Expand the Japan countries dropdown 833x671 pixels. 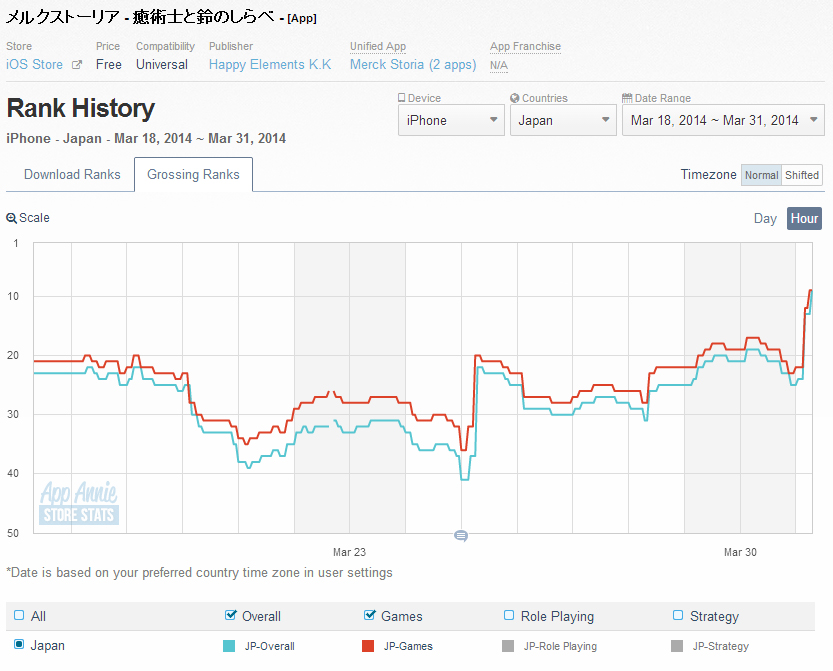coord(563,120)
